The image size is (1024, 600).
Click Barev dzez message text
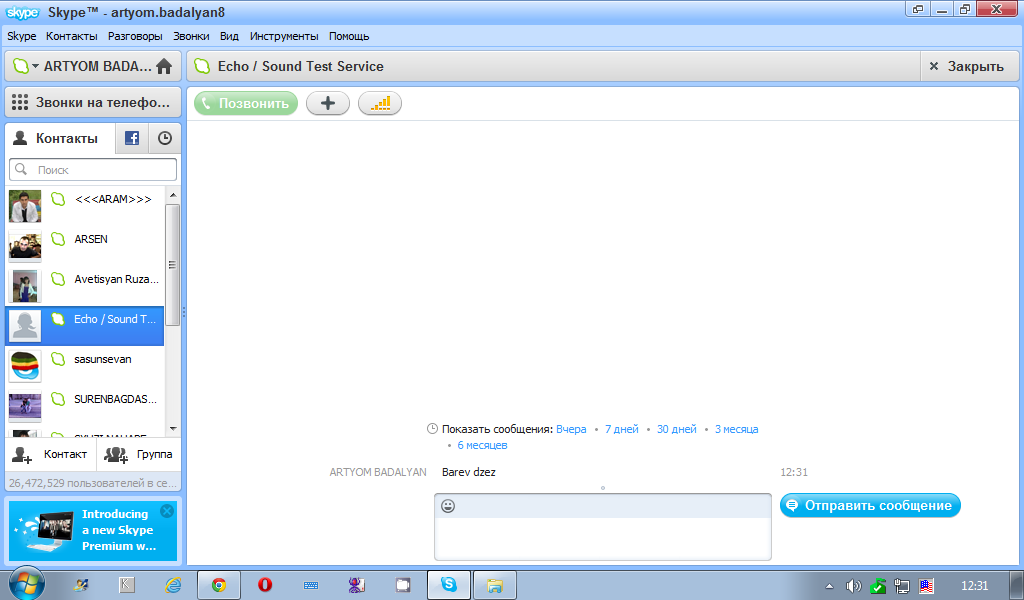[x=468, y=472]
